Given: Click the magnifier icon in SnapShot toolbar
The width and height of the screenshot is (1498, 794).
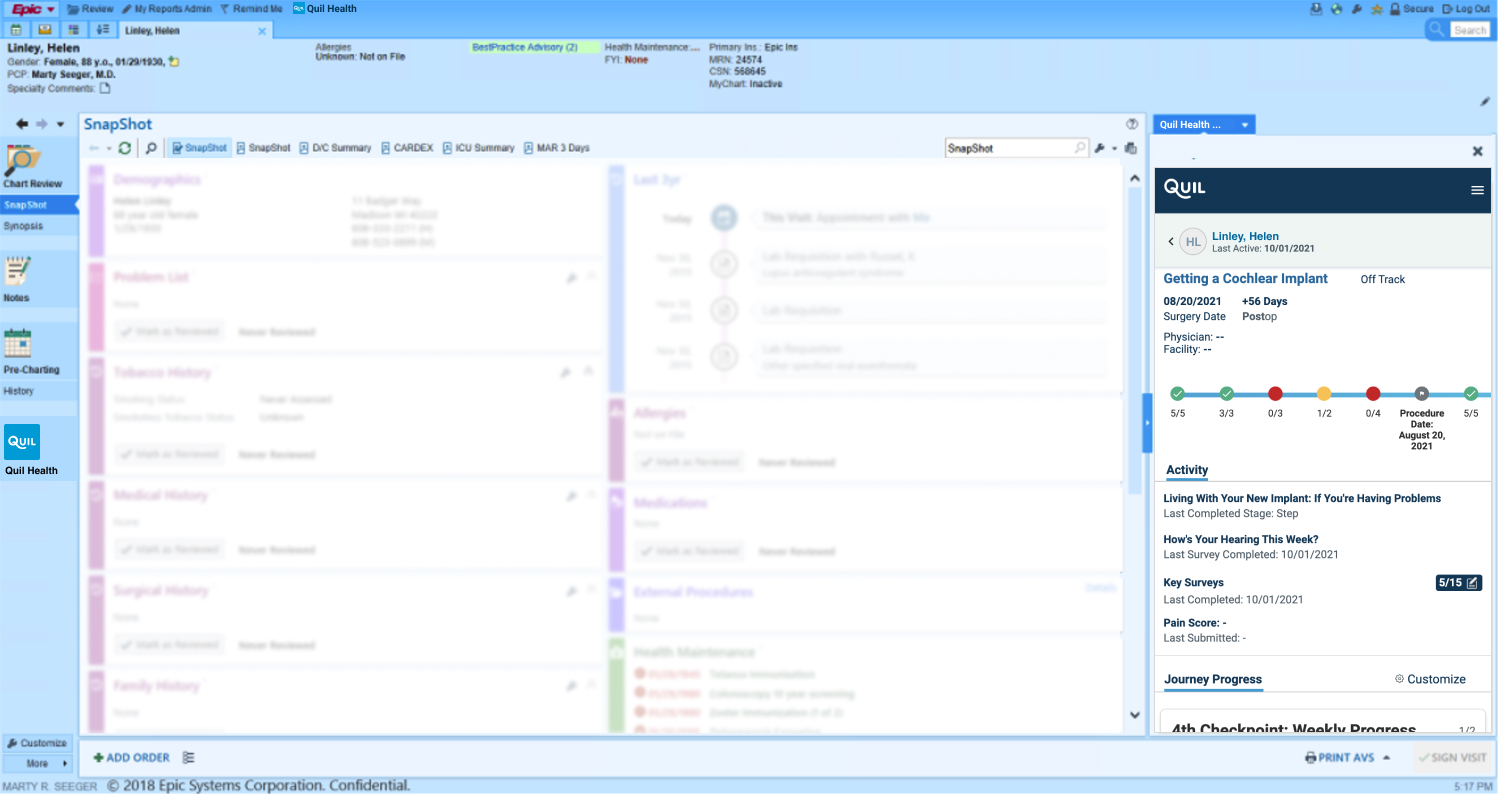Looking at the screenshot, I should point(151,148).
